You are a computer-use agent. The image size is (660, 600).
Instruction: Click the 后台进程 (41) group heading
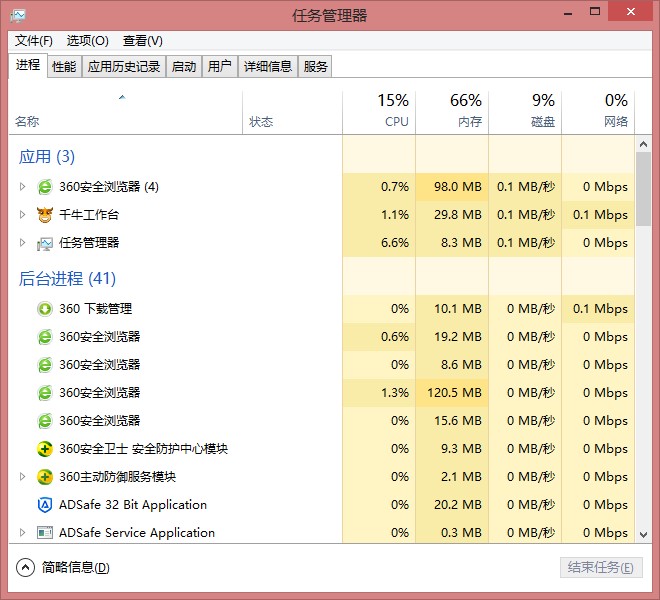coord(67,278)
